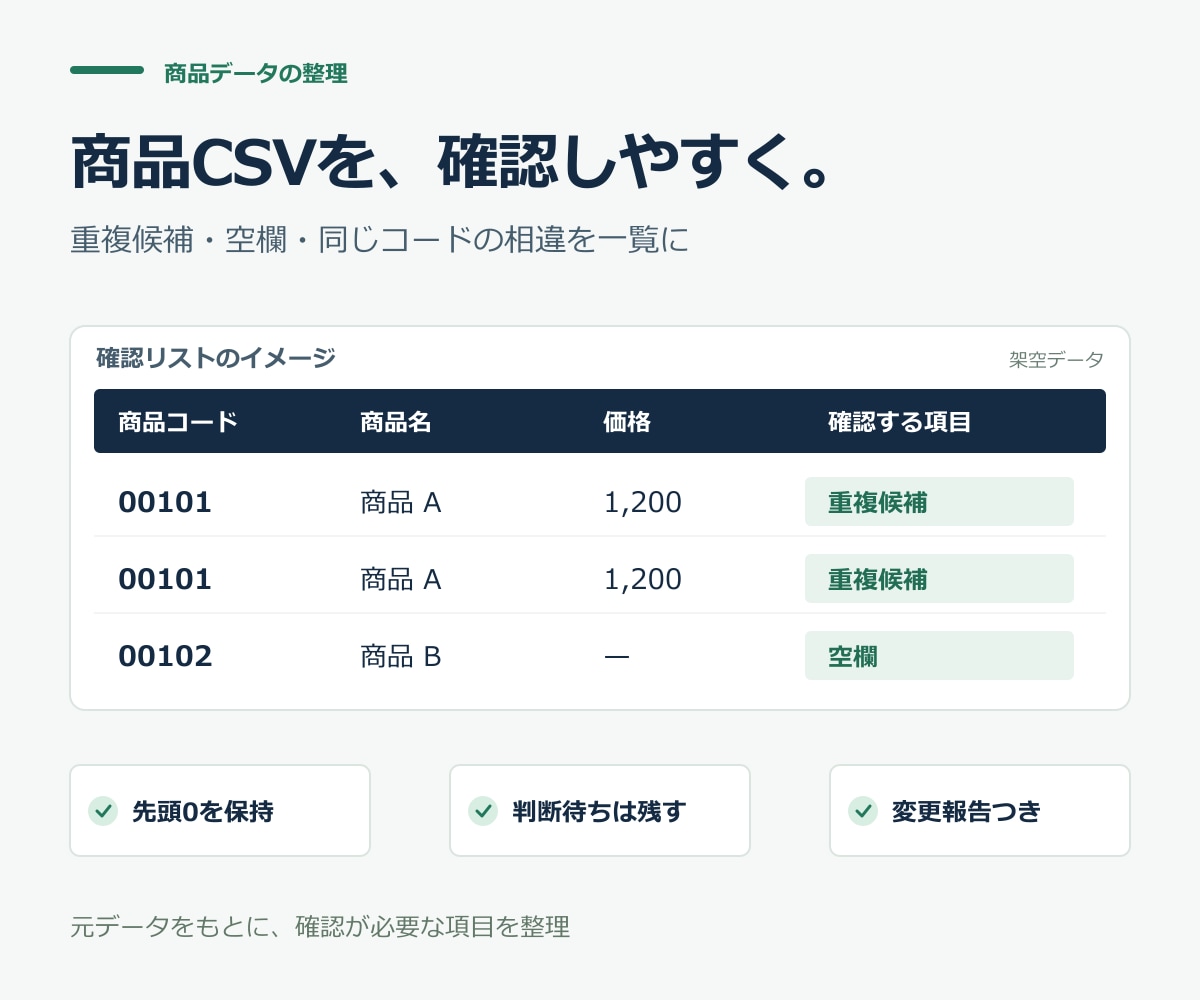Click the check icon beside 判断待ちは残す

[x=483, y=811]
